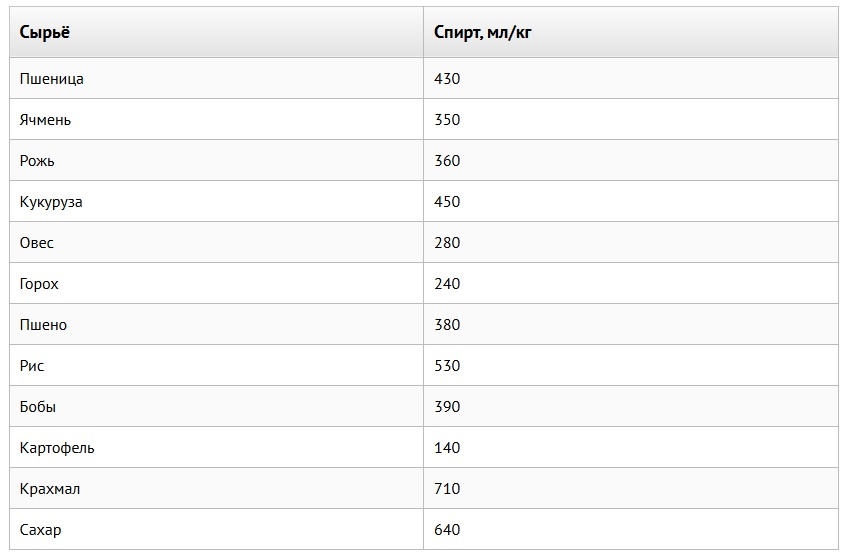Click the 140 value for Картофель
846x554 pixels.
447,448
